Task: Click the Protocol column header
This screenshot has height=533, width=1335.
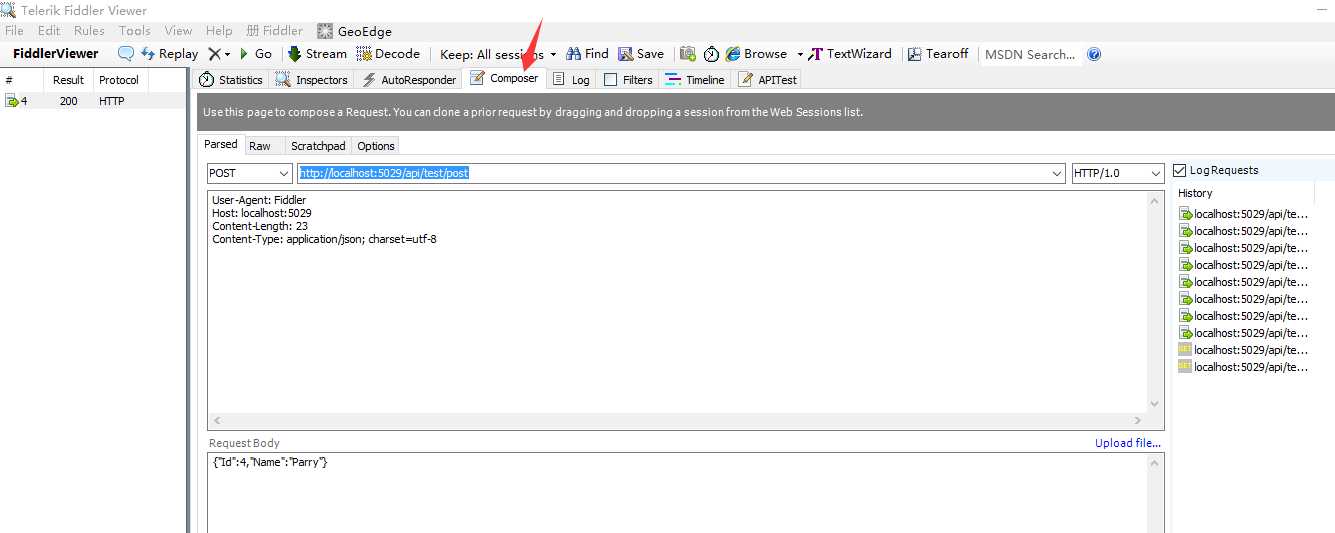Action: 119,80
